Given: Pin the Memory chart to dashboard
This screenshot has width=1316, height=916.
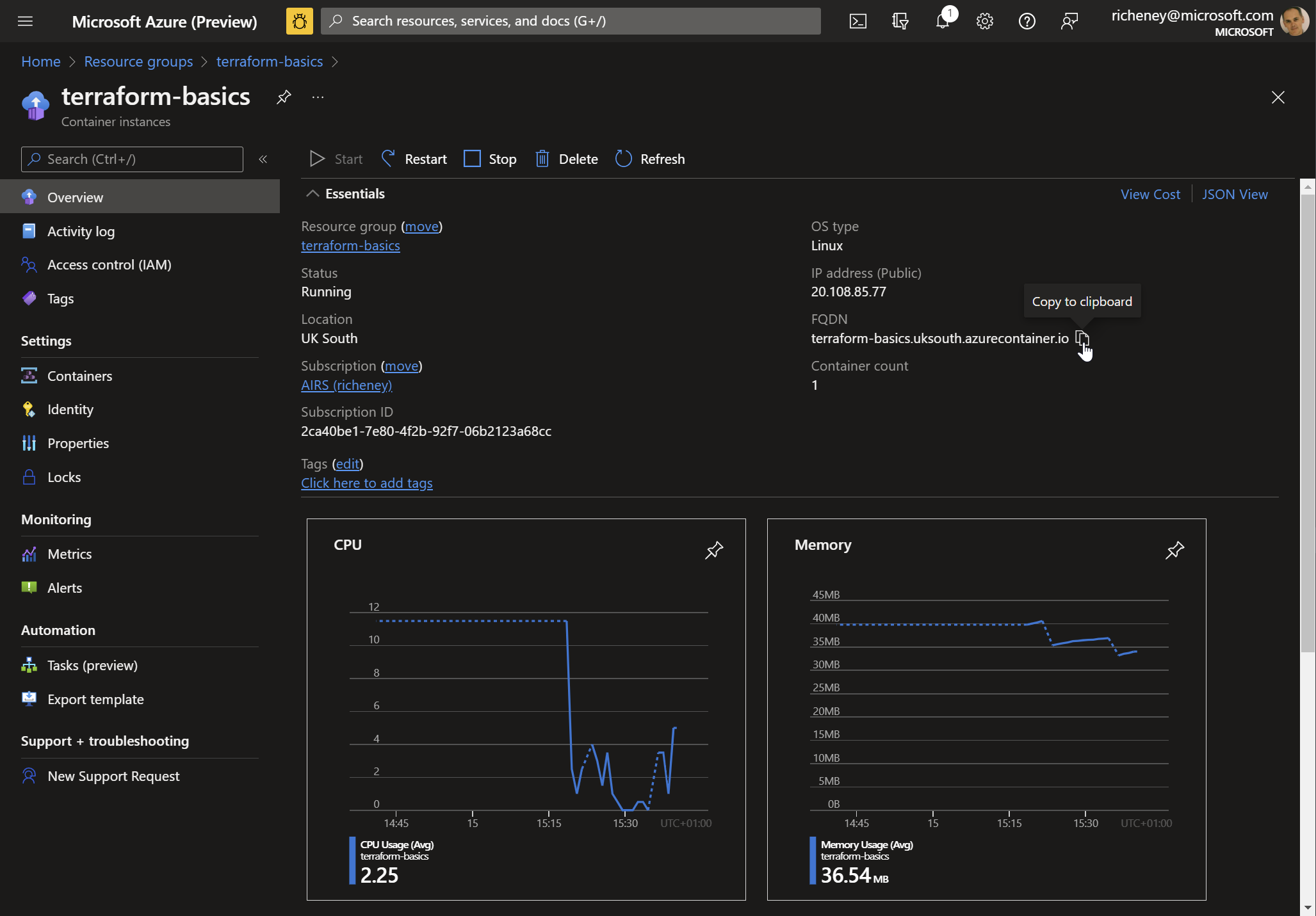Looking at the screenshot, I should pos(1174,550).
